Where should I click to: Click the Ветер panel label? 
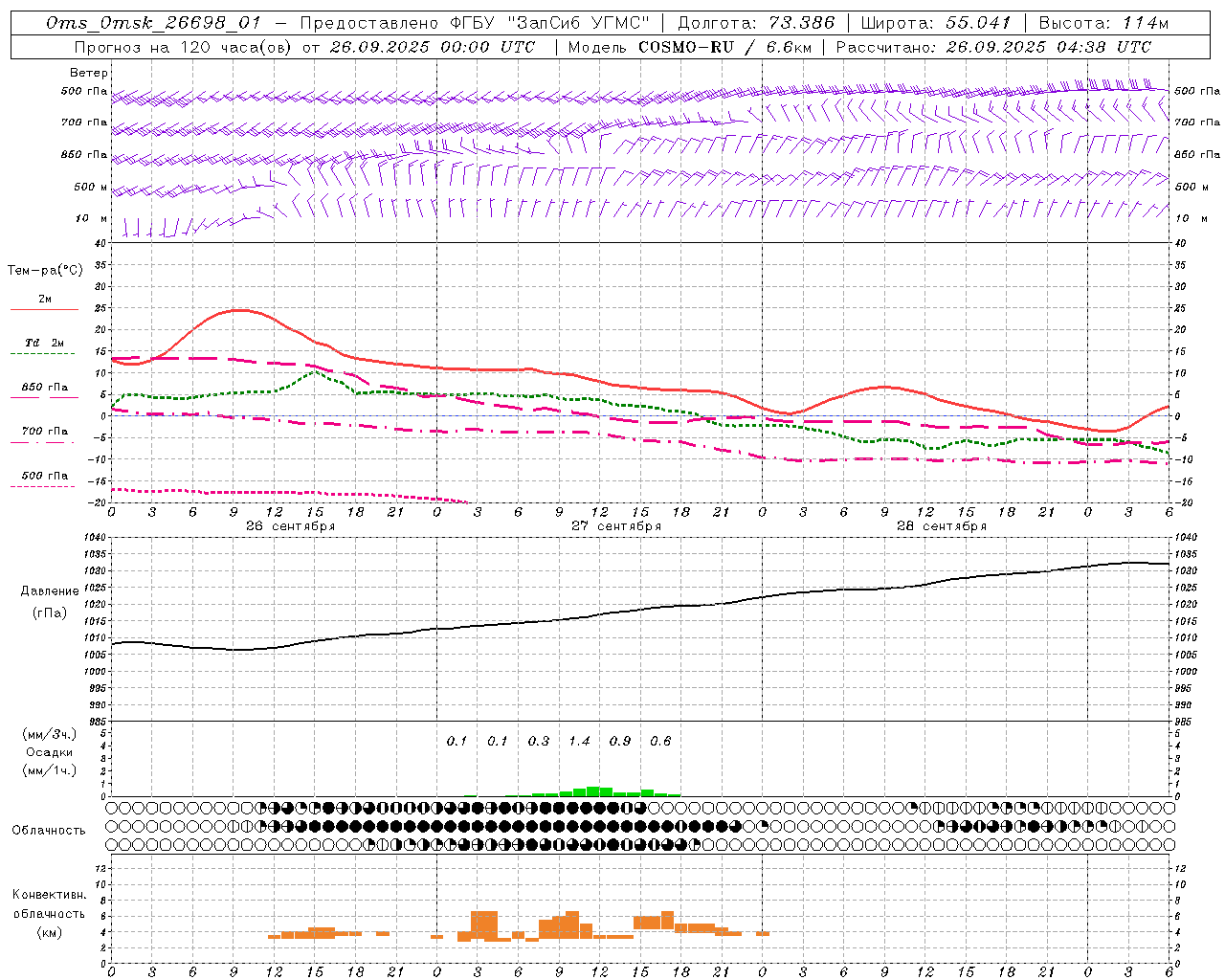pyautogui.click(x=89, y=73)
